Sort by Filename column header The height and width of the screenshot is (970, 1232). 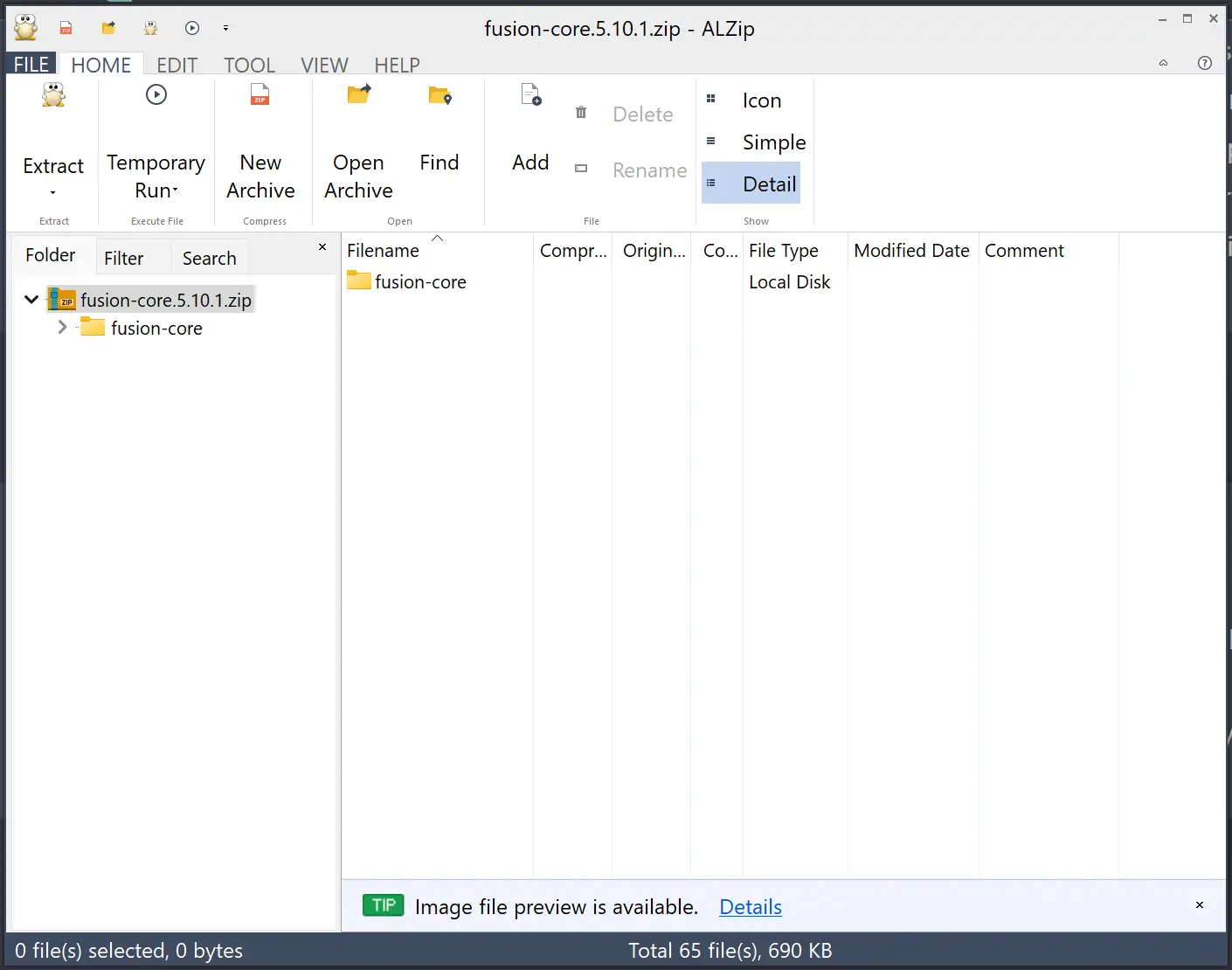(437, 251)
